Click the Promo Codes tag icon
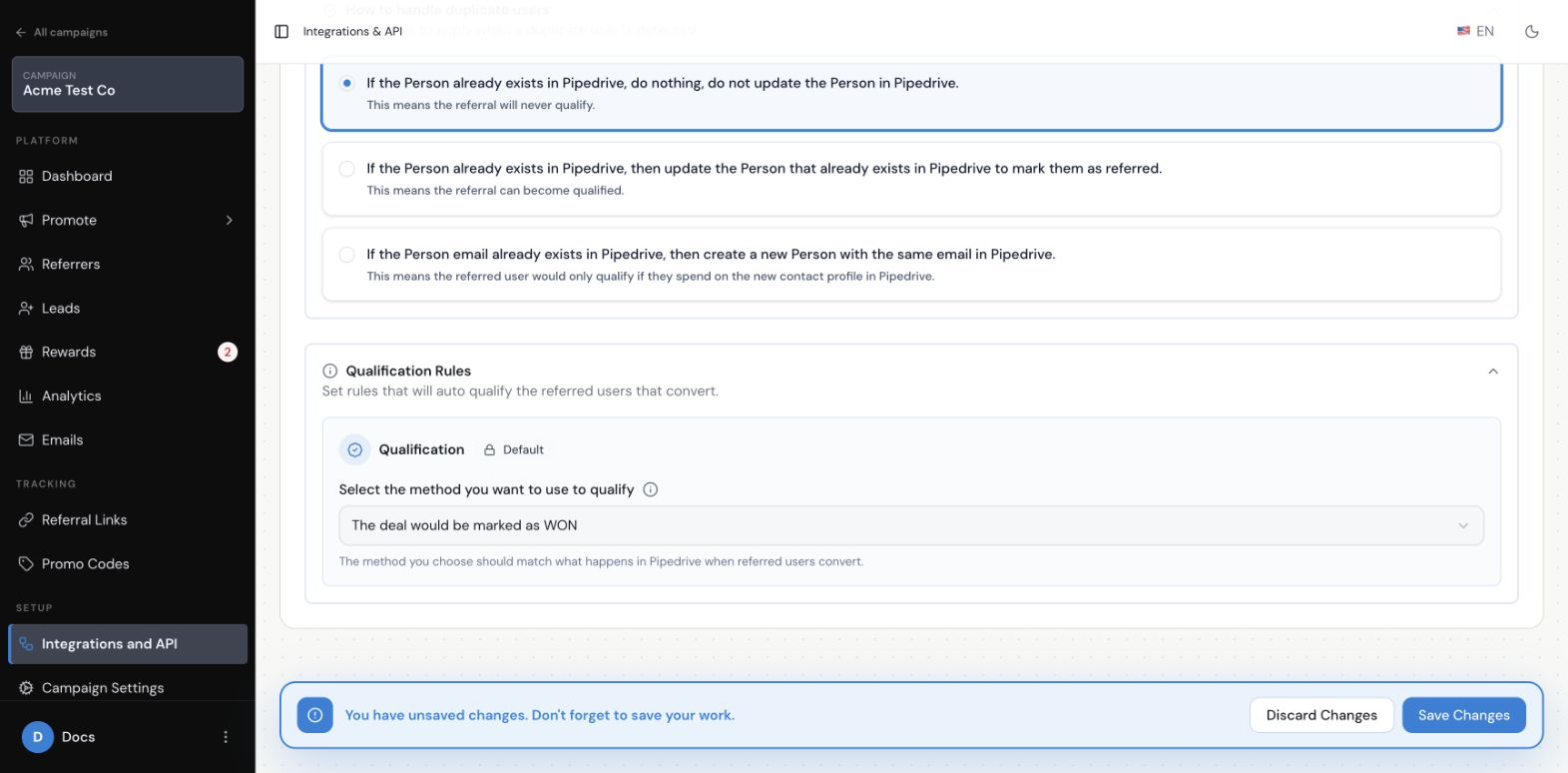 pyautogui.click(x=26, y=564)
